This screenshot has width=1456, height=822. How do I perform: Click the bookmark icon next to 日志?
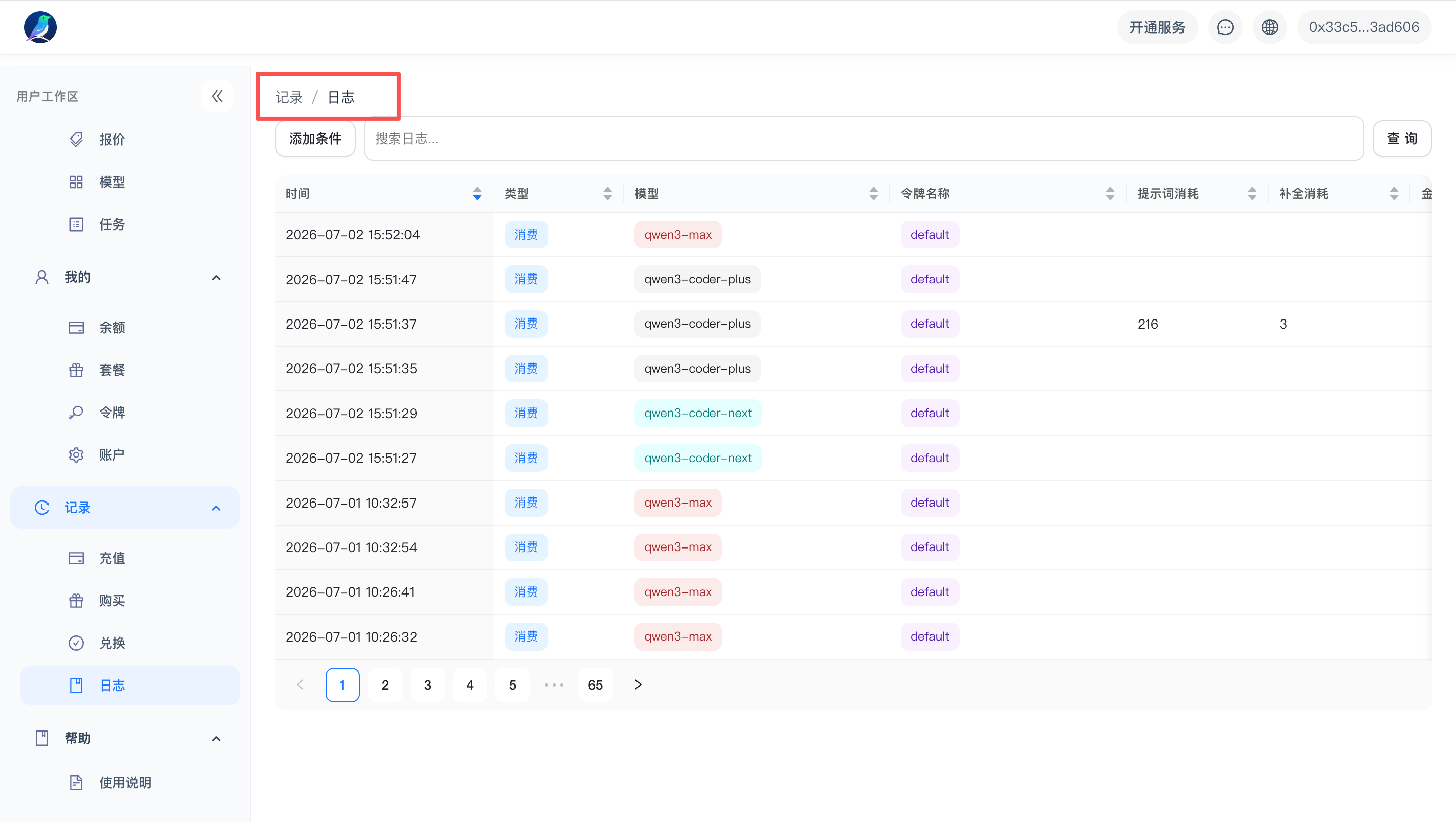[76, 685]
